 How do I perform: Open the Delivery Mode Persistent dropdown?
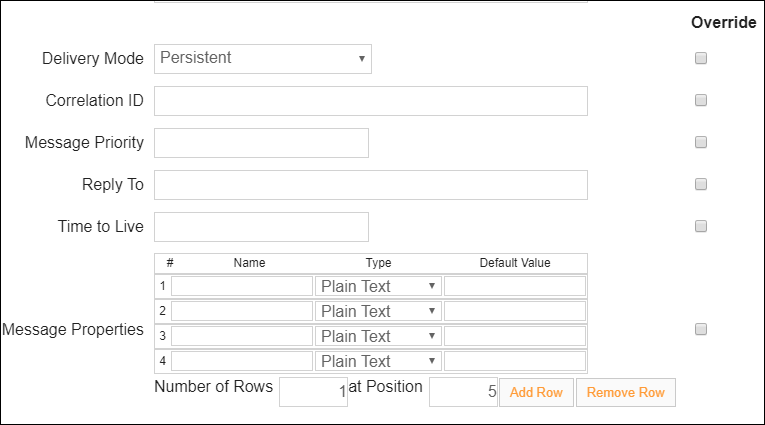click(263, 59)
